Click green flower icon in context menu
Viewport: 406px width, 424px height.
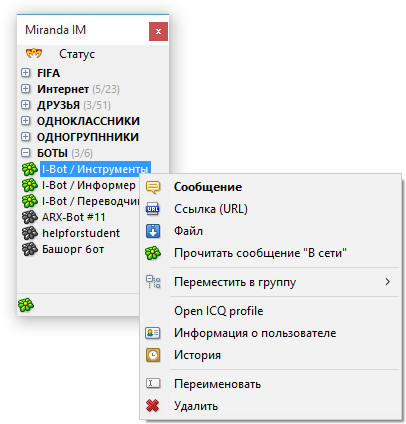tap(153, 253)
